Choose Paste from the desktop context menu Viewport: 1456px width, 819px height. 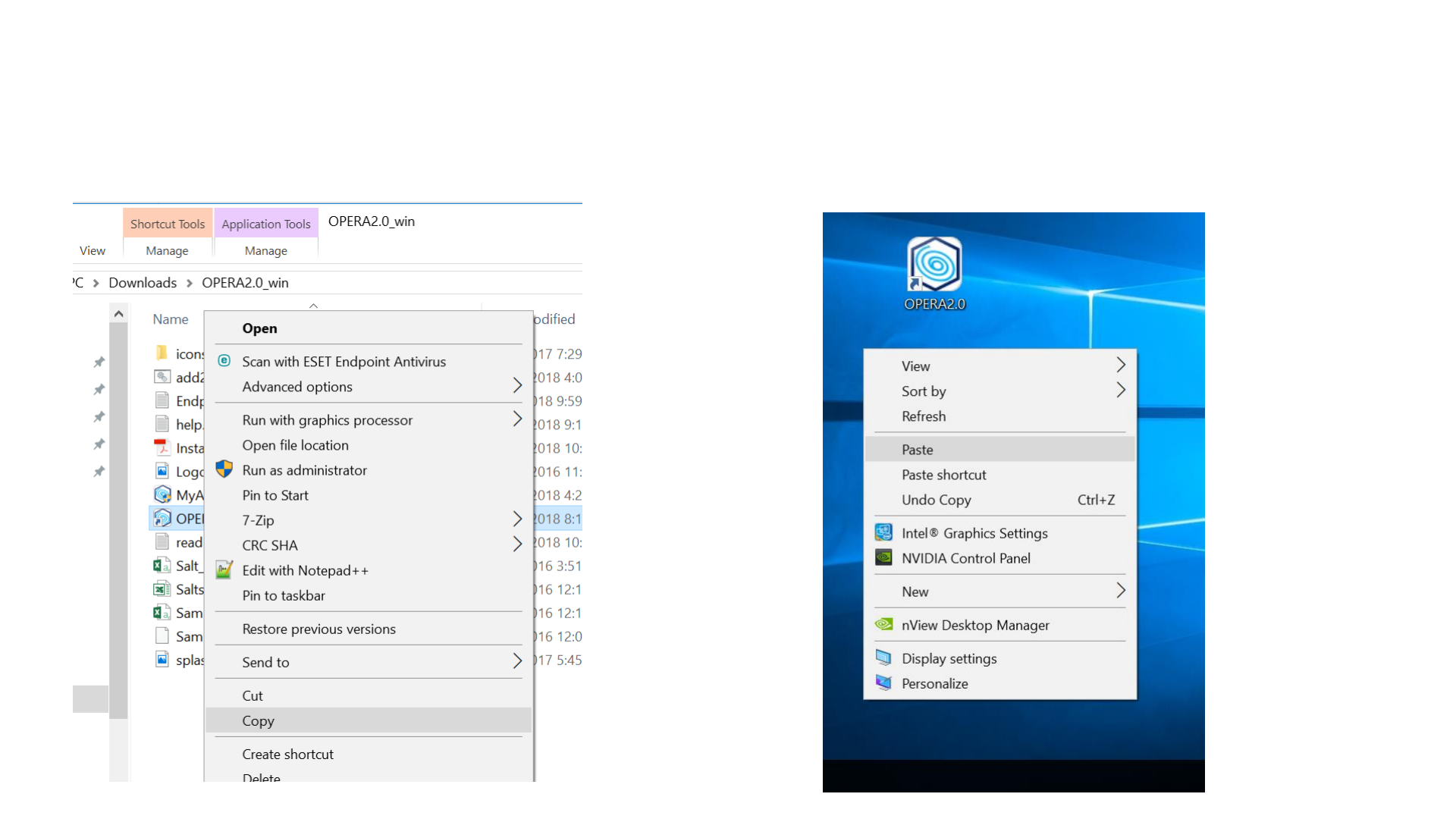[x=918, y=449]
